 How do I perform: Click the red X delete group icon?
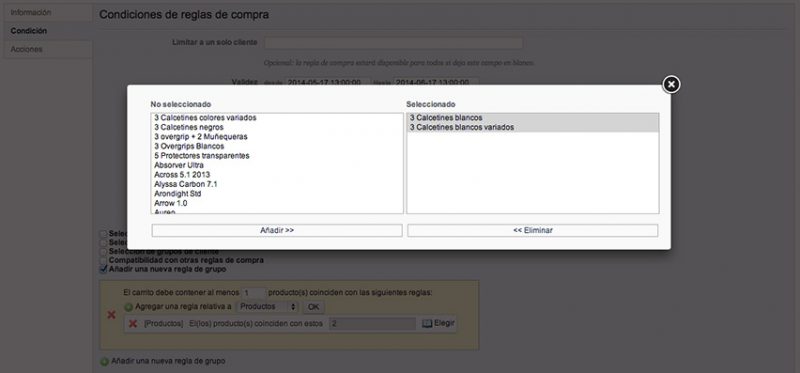tap(111, 315)
